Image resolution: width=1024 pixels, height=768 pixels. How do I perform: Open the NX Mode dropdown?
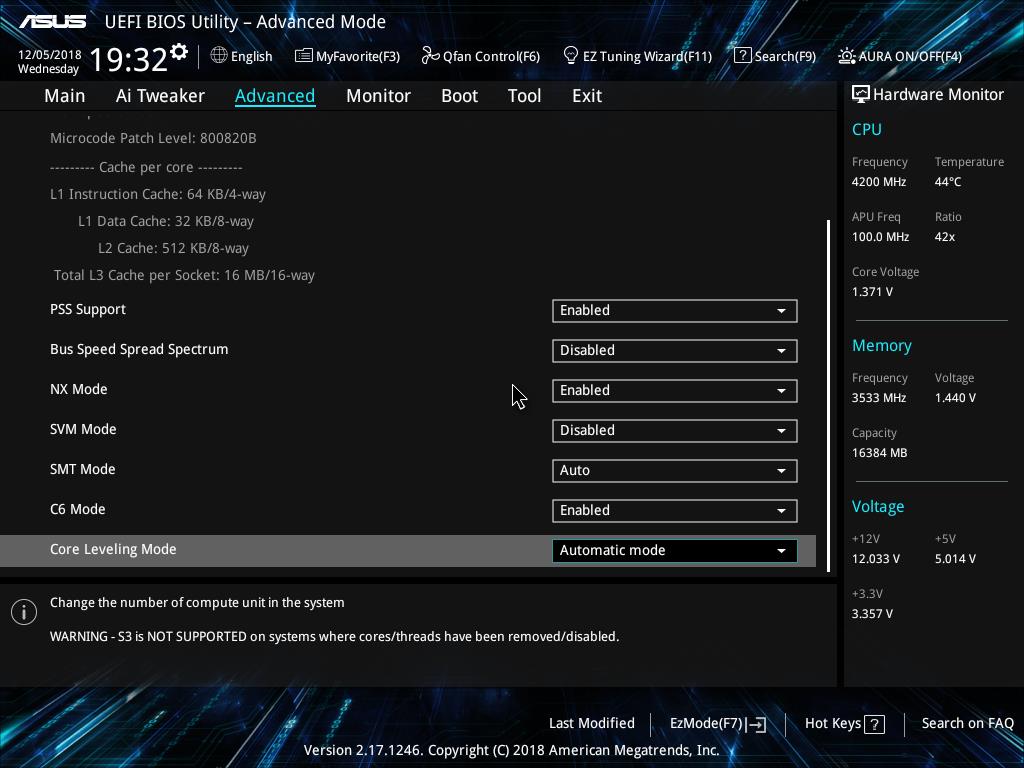point(675,391)
